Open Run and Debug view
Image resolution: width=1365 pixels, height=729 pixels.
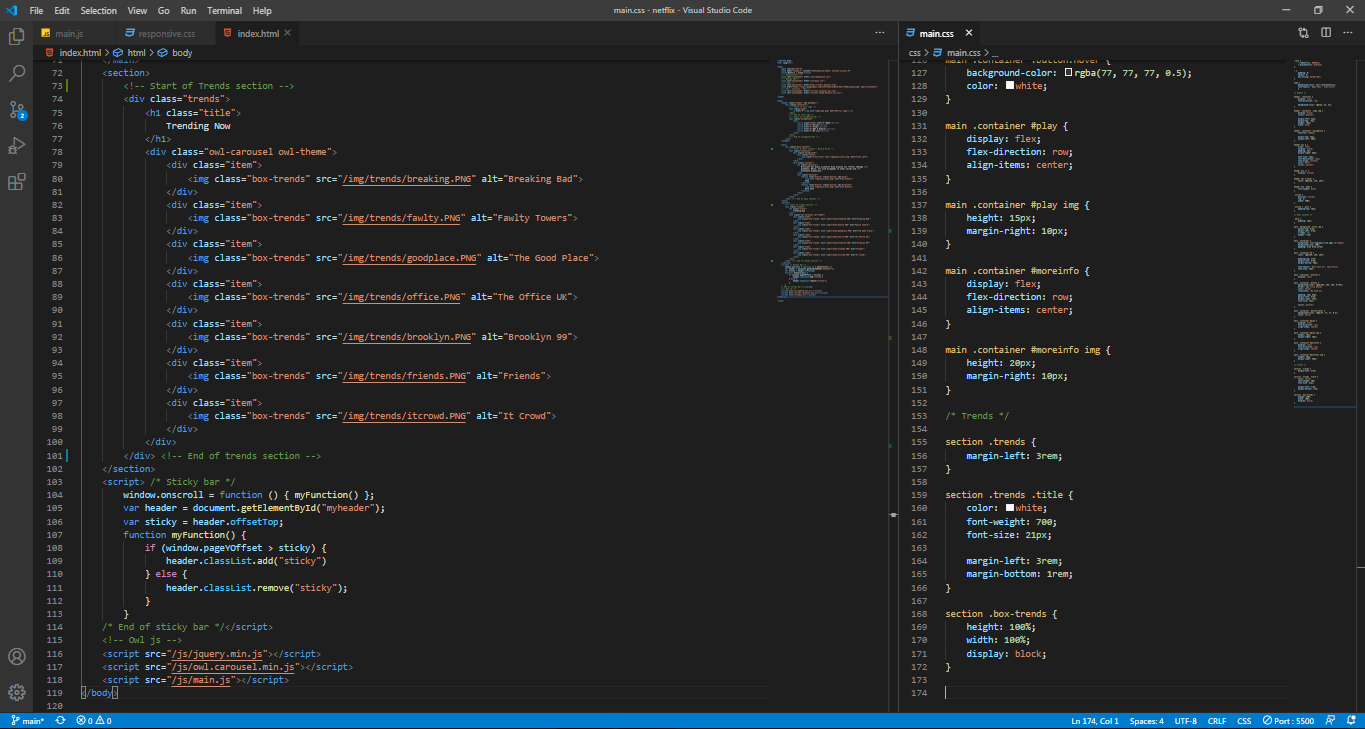tap(16, 146)
